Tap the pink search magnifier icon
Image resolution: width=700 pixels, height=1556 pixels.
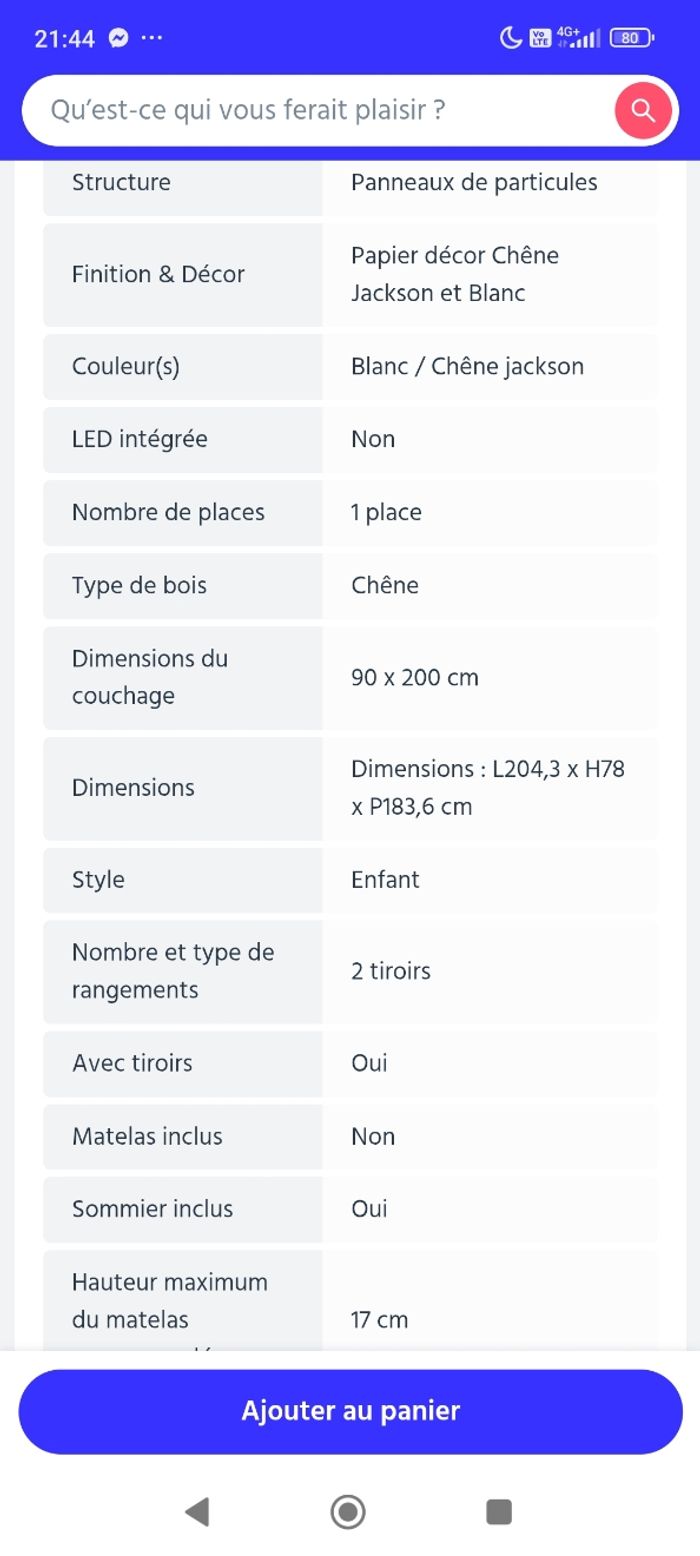tap(643, 110)
